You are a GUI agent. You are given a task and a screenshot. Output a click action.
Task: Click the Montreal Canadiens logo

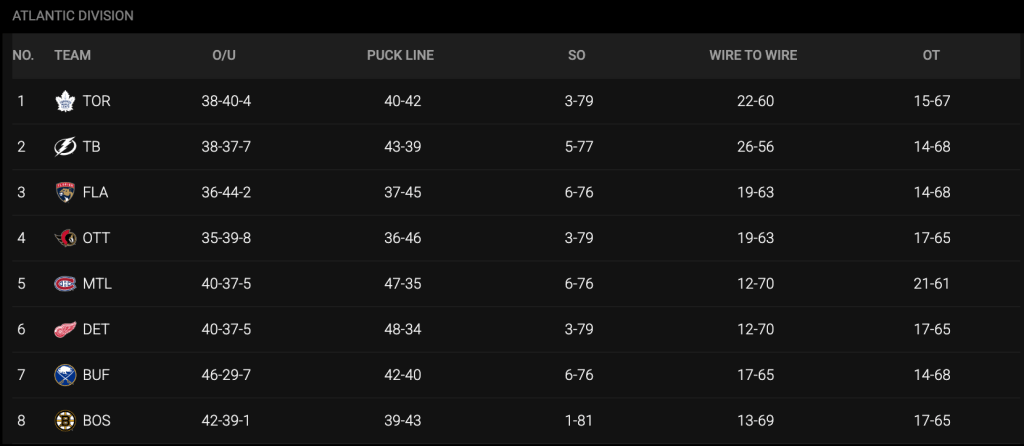(65, 284)
